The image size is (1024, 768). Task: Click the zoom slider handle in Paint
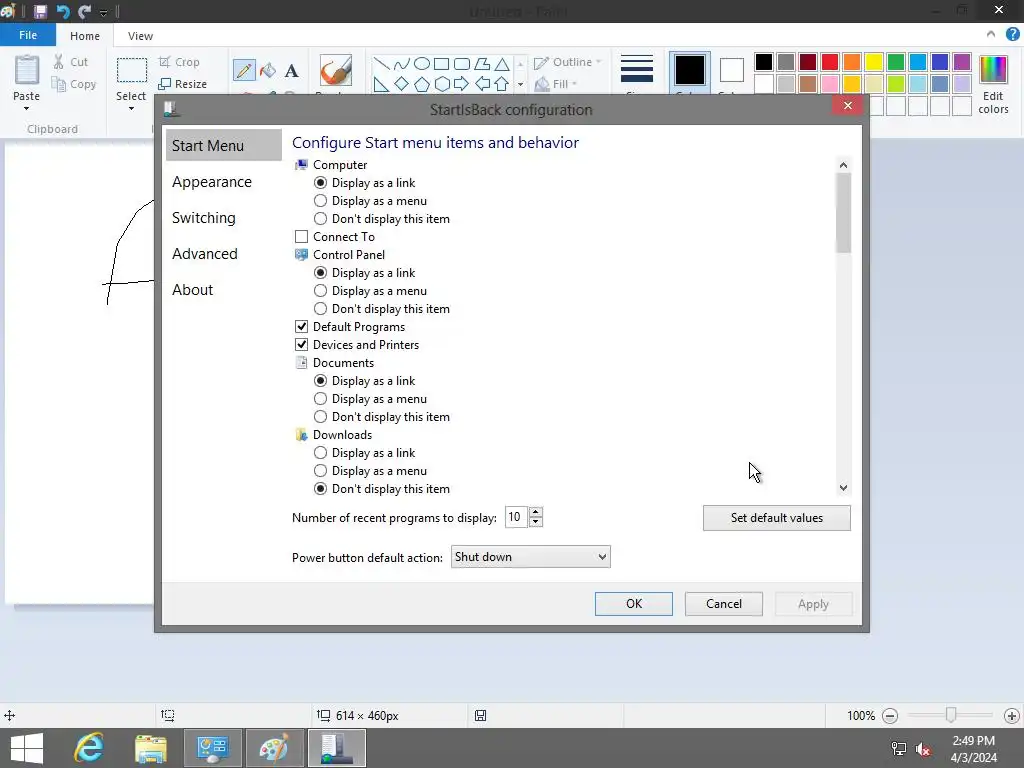pyautogui.click(x=951, y=715)
